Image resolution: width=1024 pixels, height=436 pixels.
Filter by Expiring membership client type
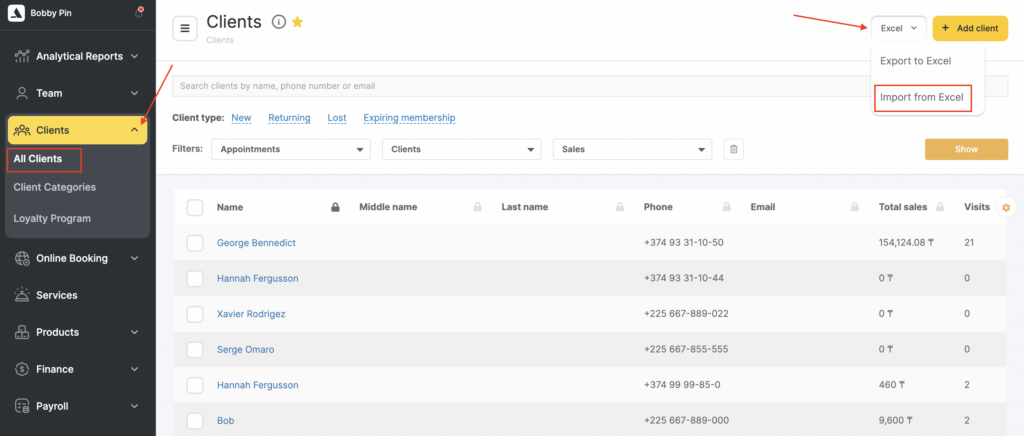coord(409,118)
